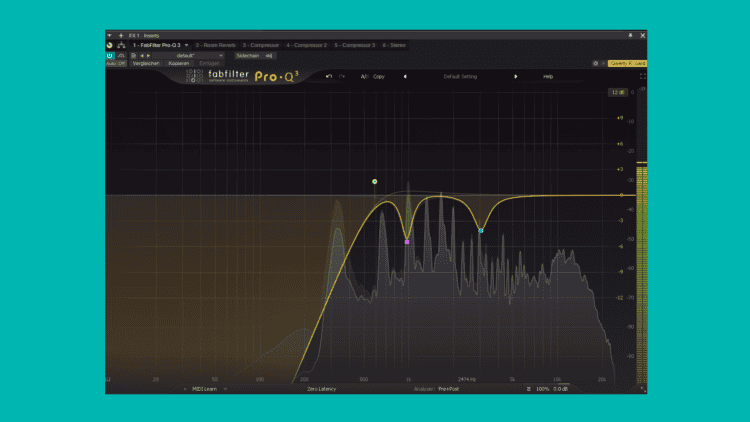Image resolution: width=750 pixels, height=422 pixels.
Task: Toggle the plugin power bypass button
Action: coord(110,56)
